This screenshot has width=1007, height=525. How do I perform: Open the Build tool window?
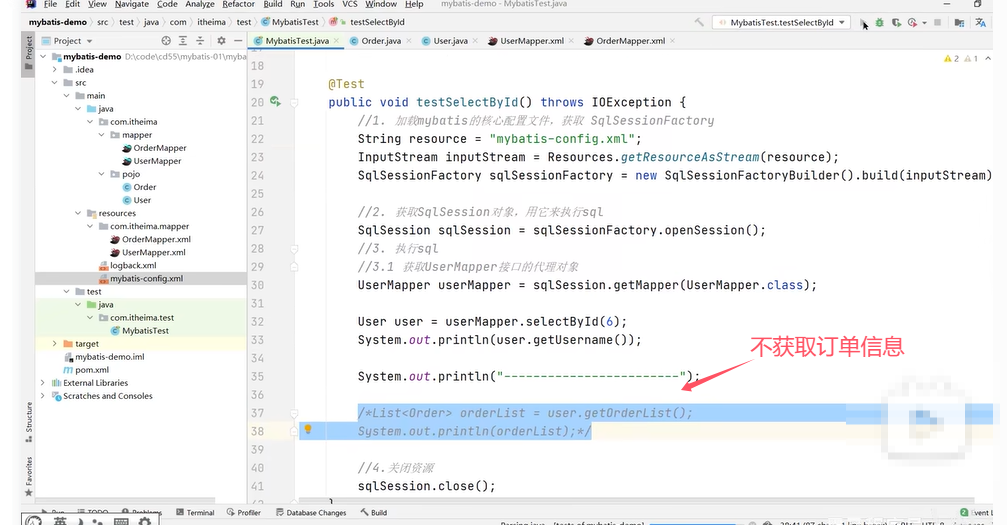[374, 513]
